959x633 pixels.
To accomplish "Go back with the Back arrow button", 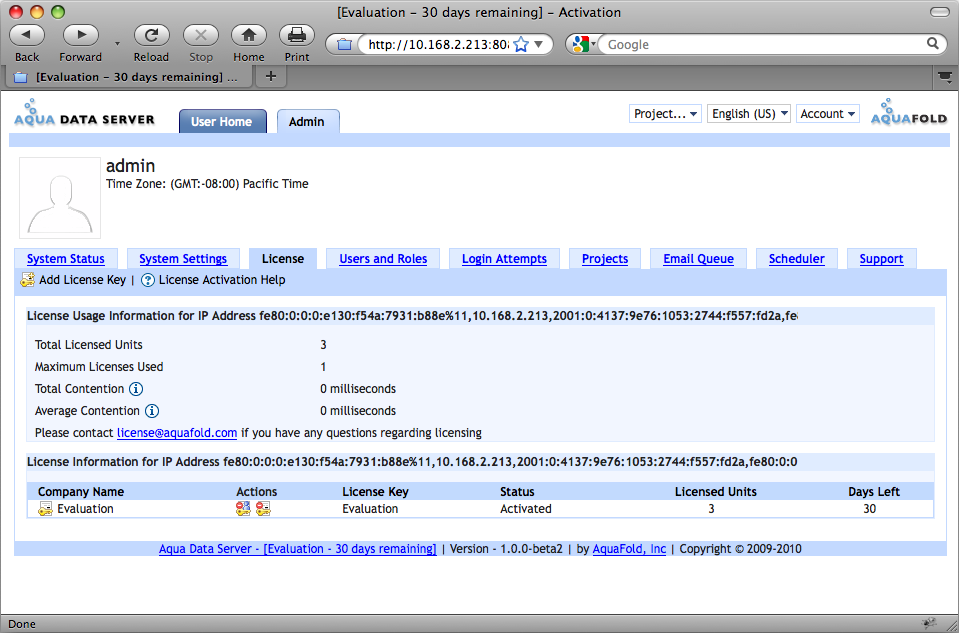I will (x=27, y=35).
